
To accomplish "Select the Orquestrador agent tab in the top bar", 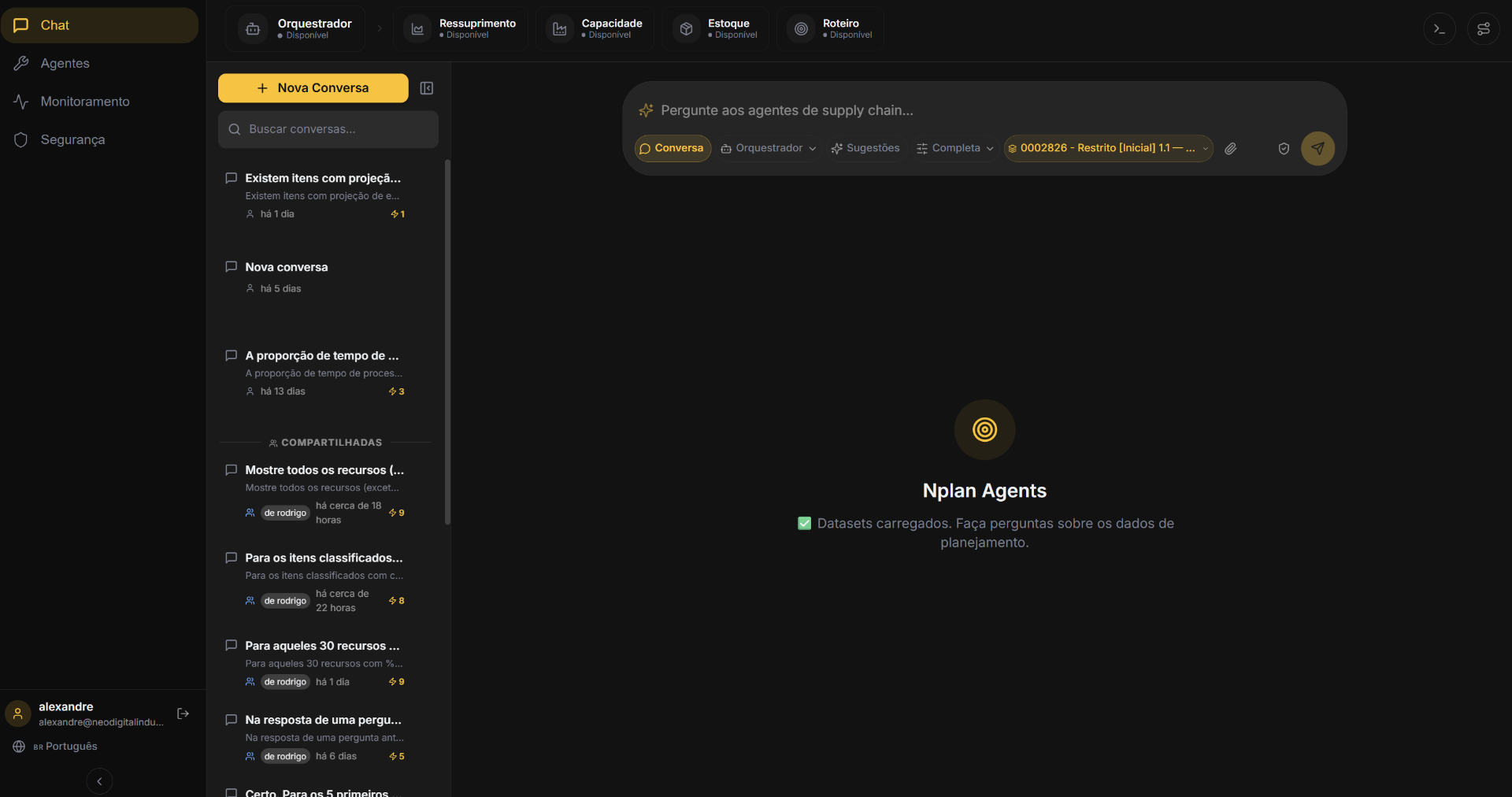I will (295, 29).
